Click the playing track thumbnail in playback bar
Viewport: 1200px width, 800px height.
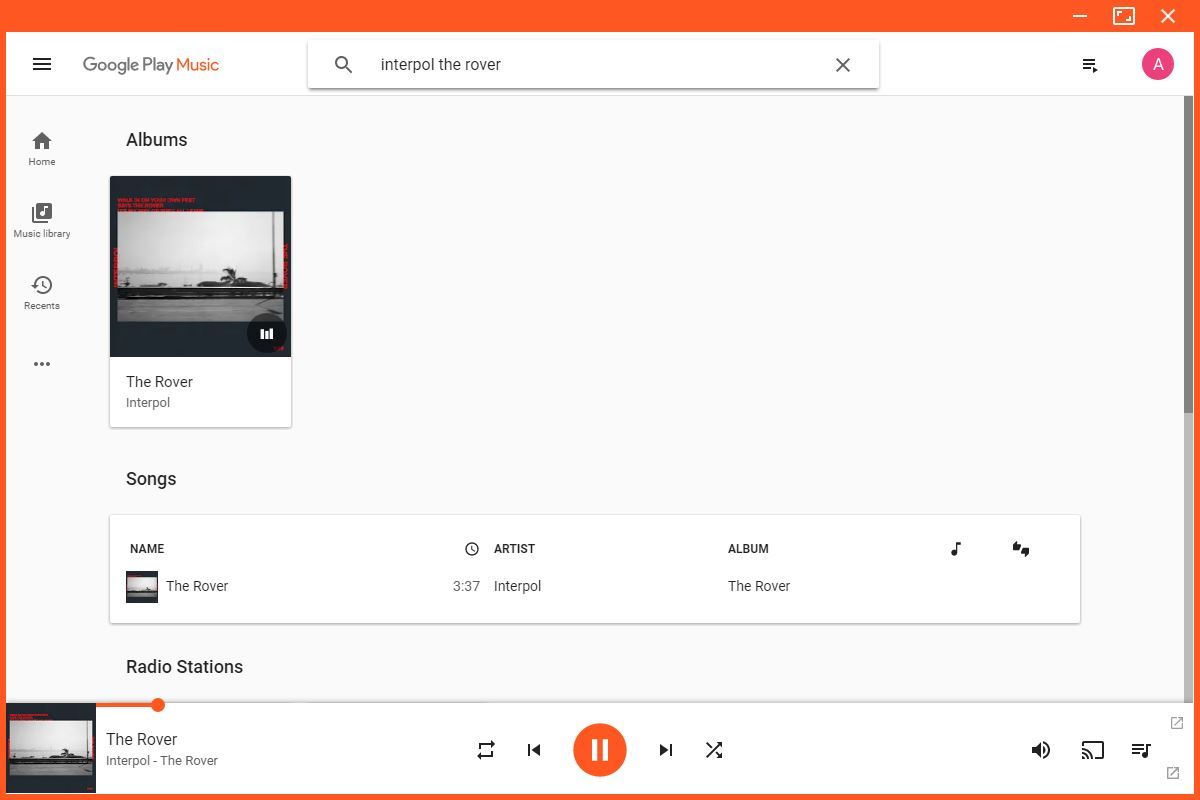[51, 748]
